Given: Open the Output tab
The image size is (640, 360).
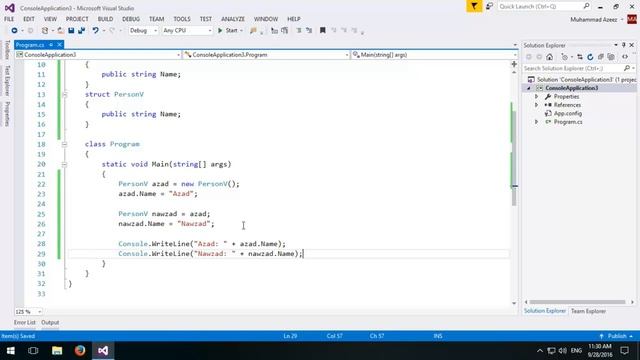Looking at the screenshot, I should (x=50, y=322).
